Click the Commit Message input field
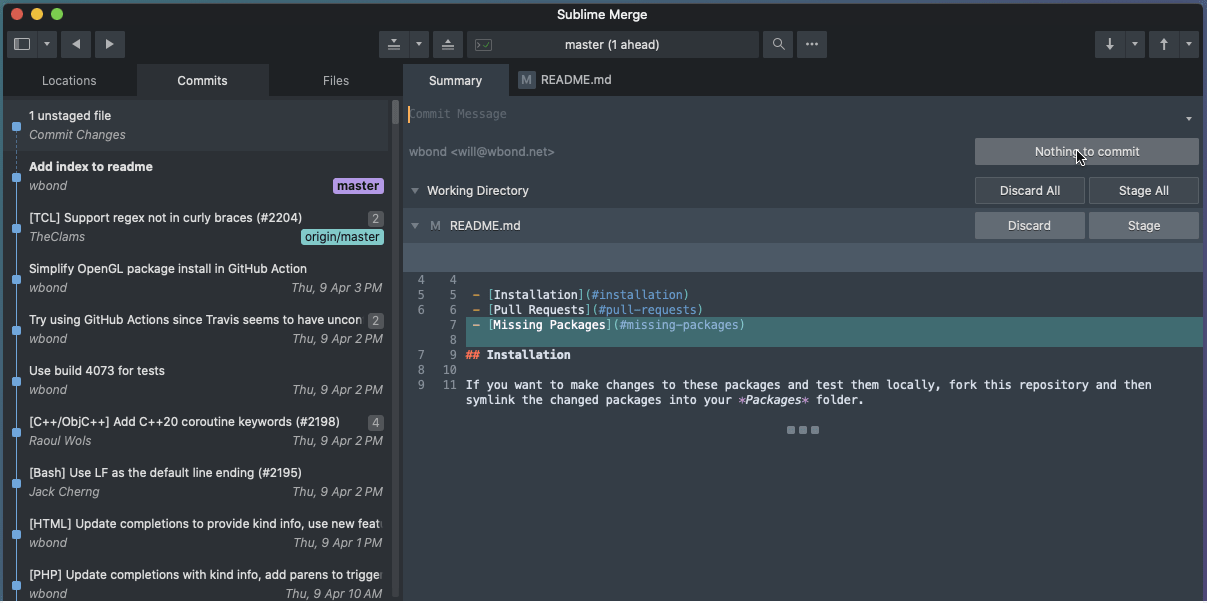This screenshot has width=1207, height=603. coord(600,114)
